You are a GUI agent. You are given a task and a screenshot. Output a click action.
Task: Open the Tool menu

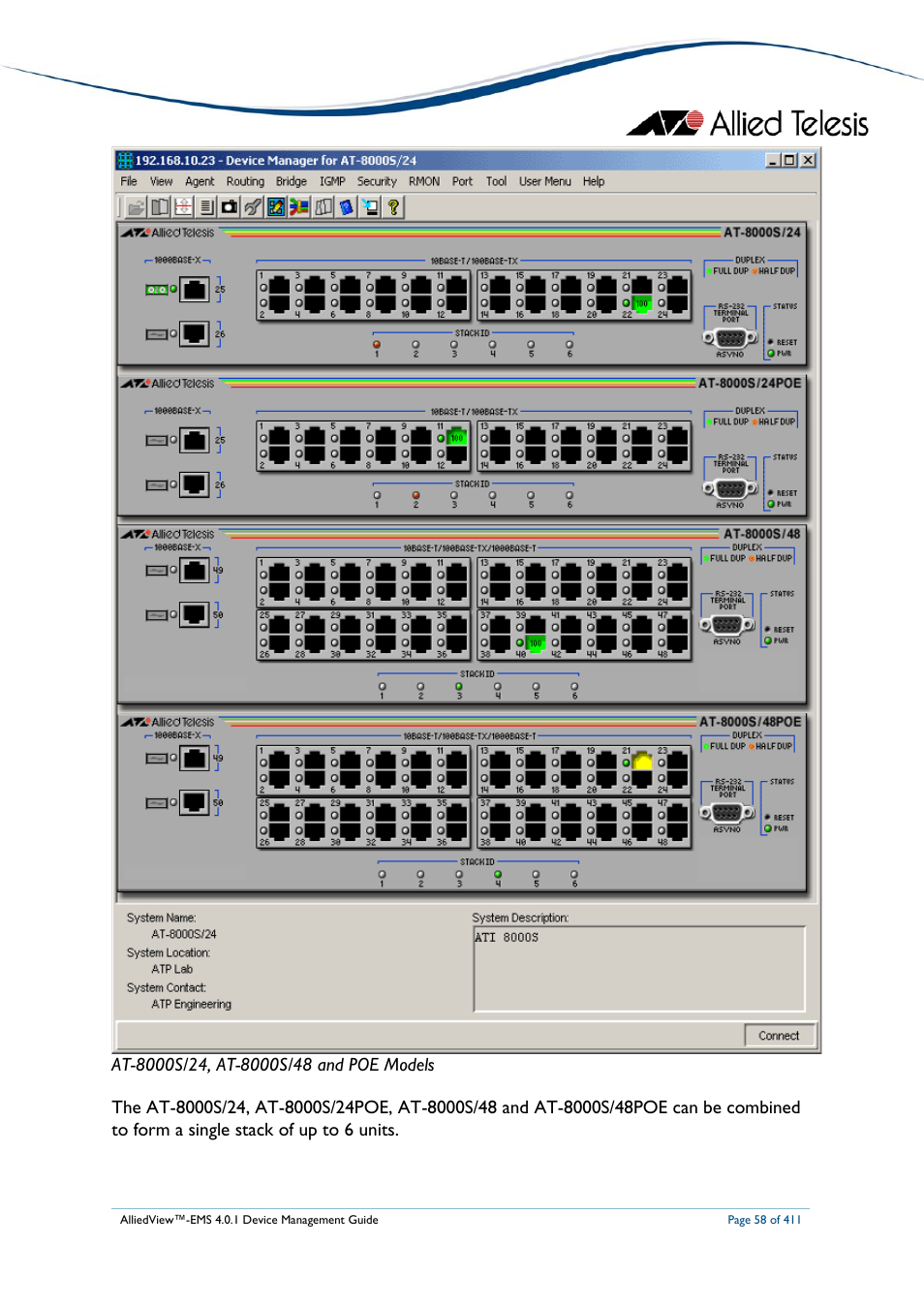(496, 181)
